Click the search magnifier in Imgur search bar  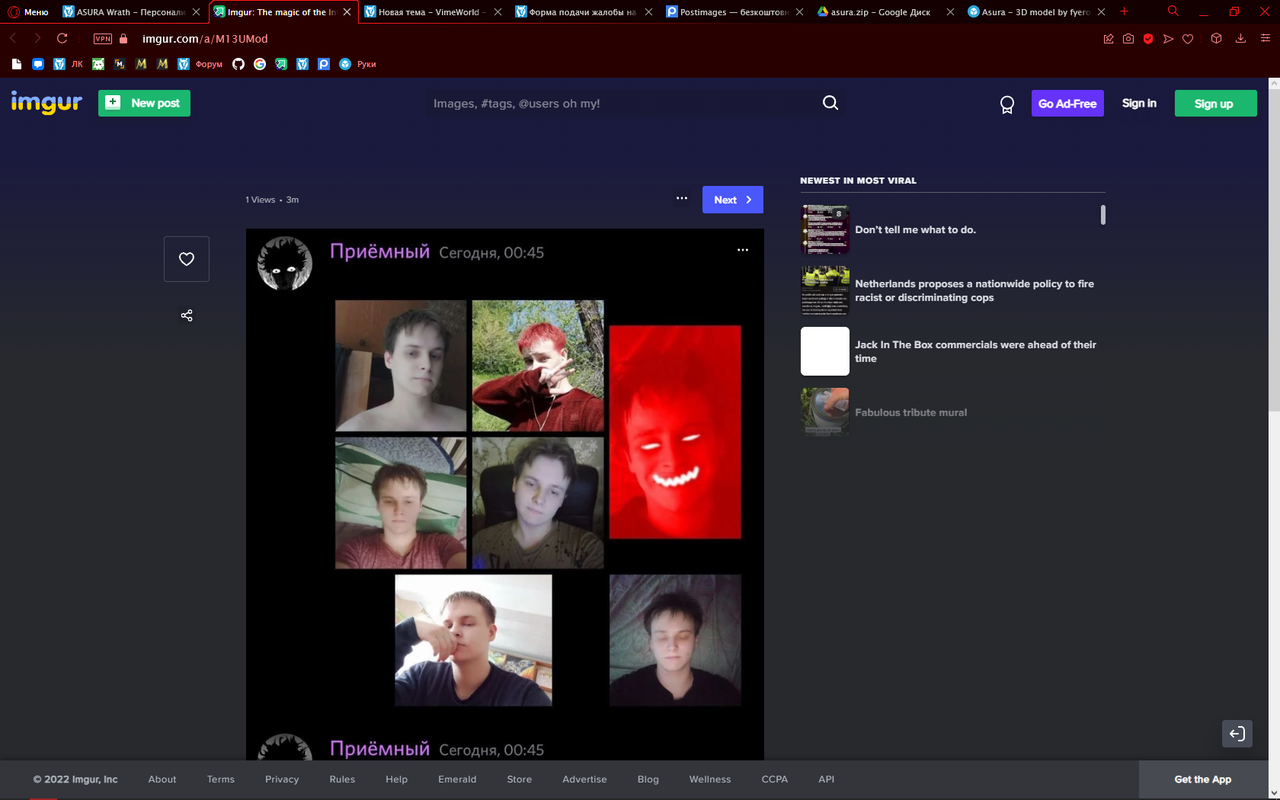tap(830, 103)
